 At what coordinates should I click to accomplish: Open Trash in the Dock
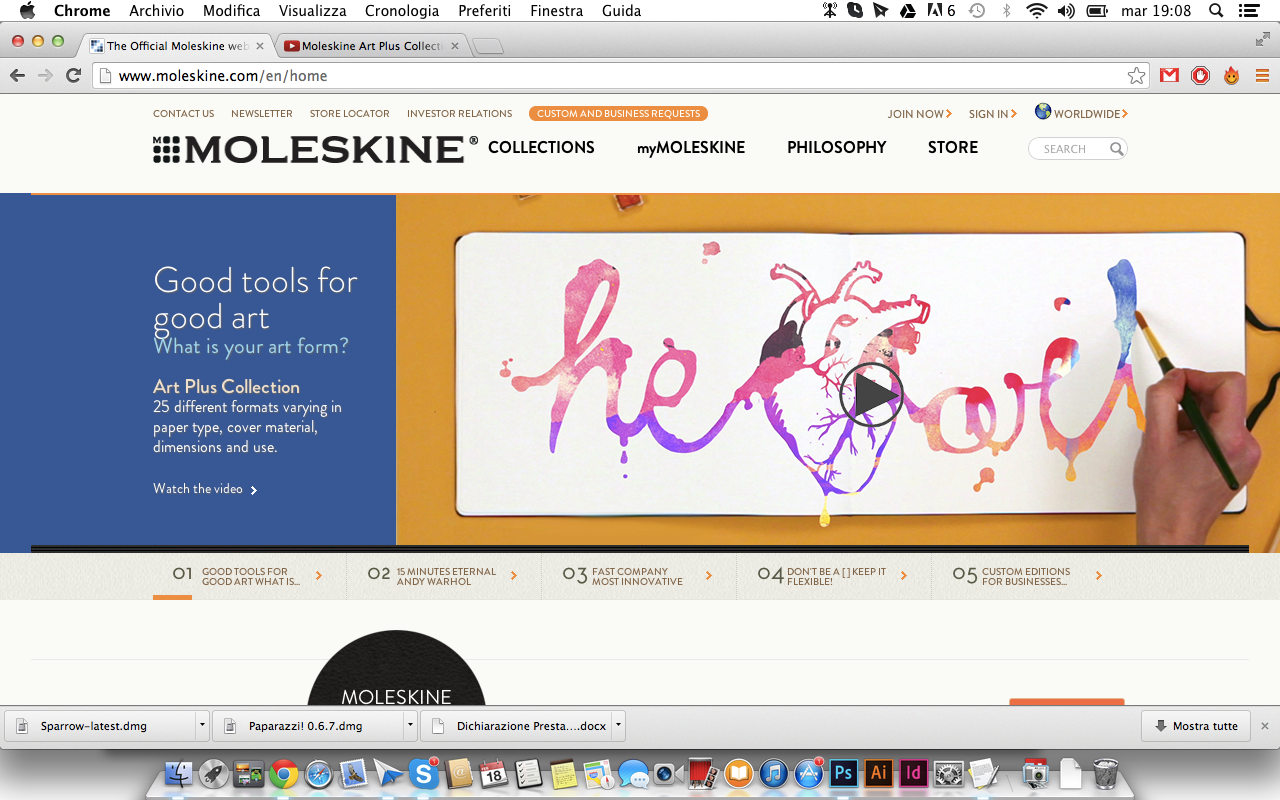[x=1105, y=773]
